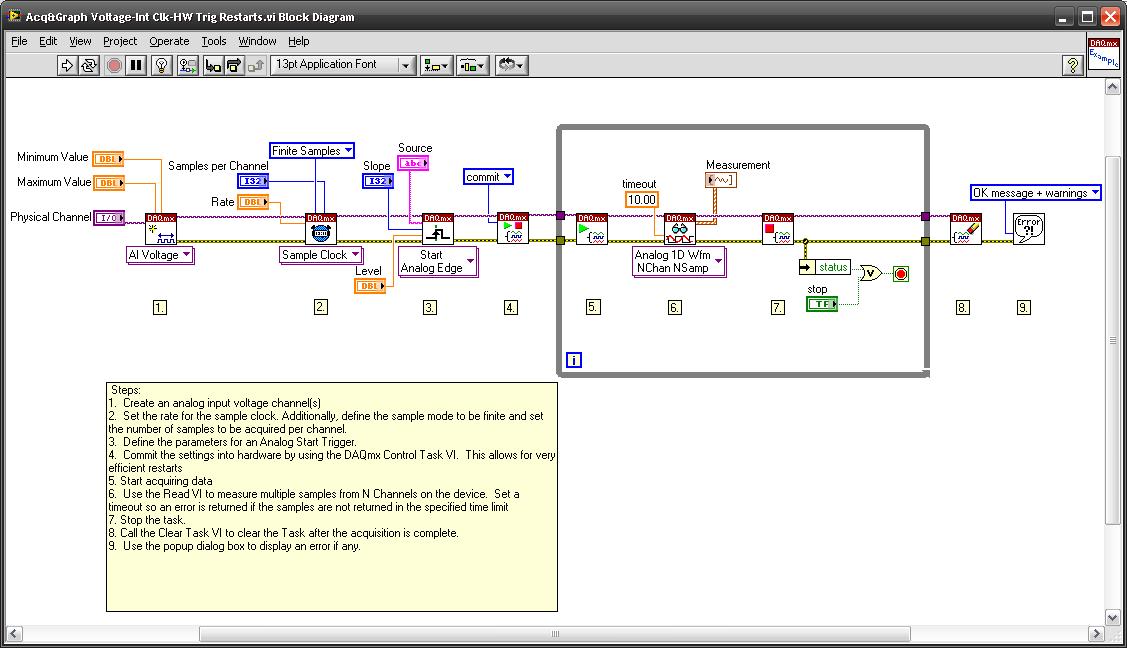Select the Maximum Value DBL terminal
Viewport: 1127px width, 648px height.
pos(109,182)
